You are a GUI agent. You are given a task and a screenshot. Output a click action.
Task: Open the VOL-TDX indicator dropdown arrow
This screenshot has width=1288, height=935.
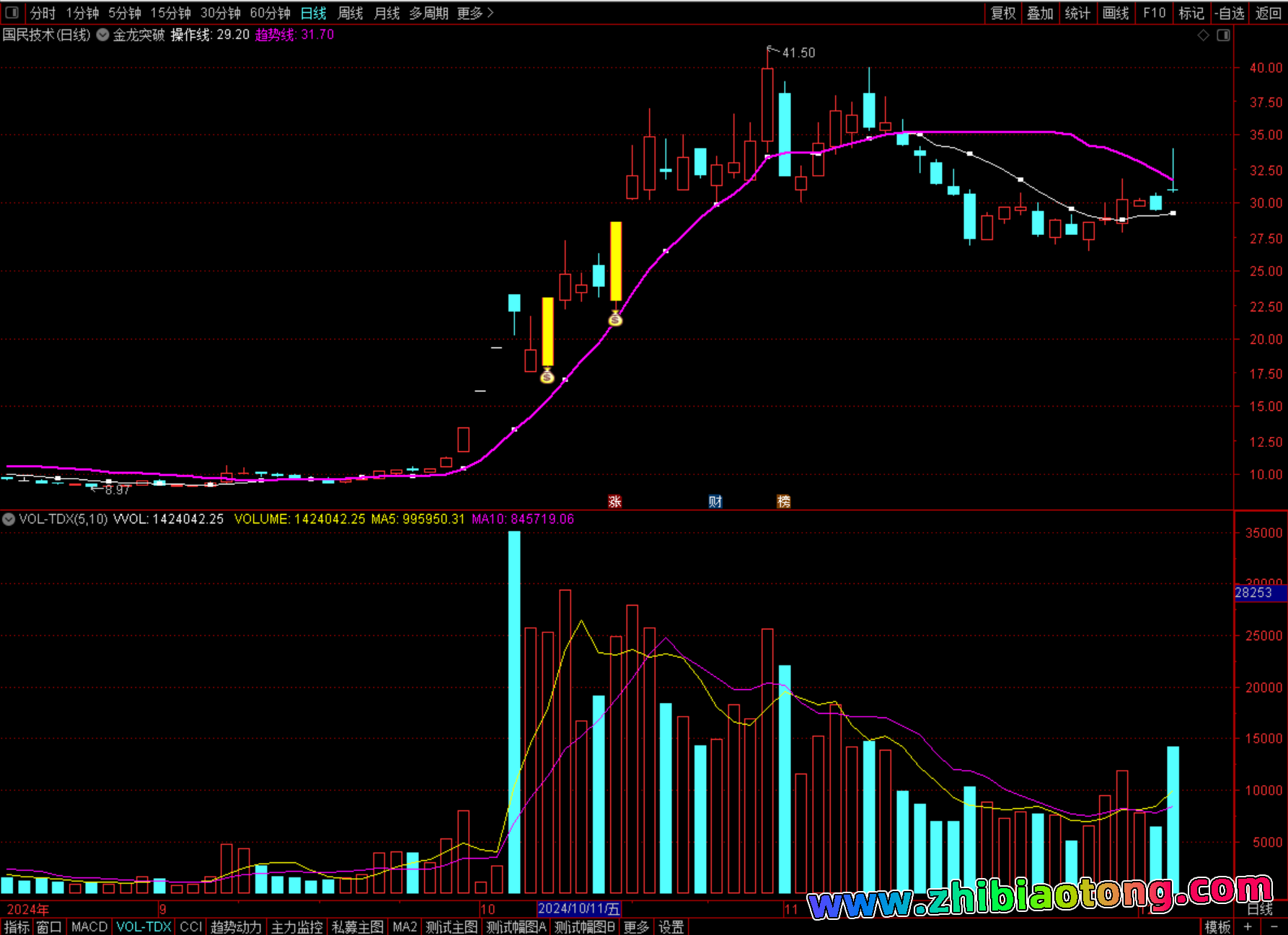tap(9, 519)
